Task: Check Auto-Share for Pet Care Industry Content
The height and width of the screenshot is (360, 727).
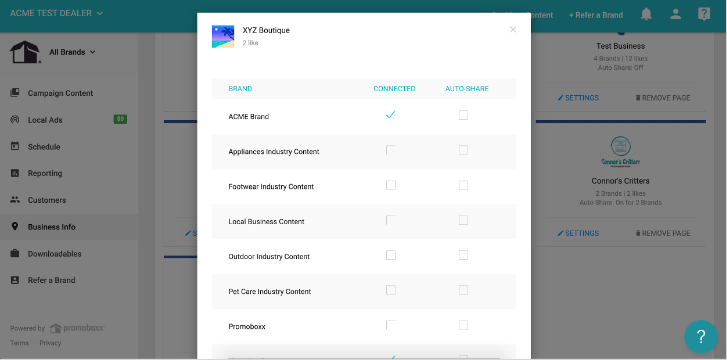Action: (463, 290)
